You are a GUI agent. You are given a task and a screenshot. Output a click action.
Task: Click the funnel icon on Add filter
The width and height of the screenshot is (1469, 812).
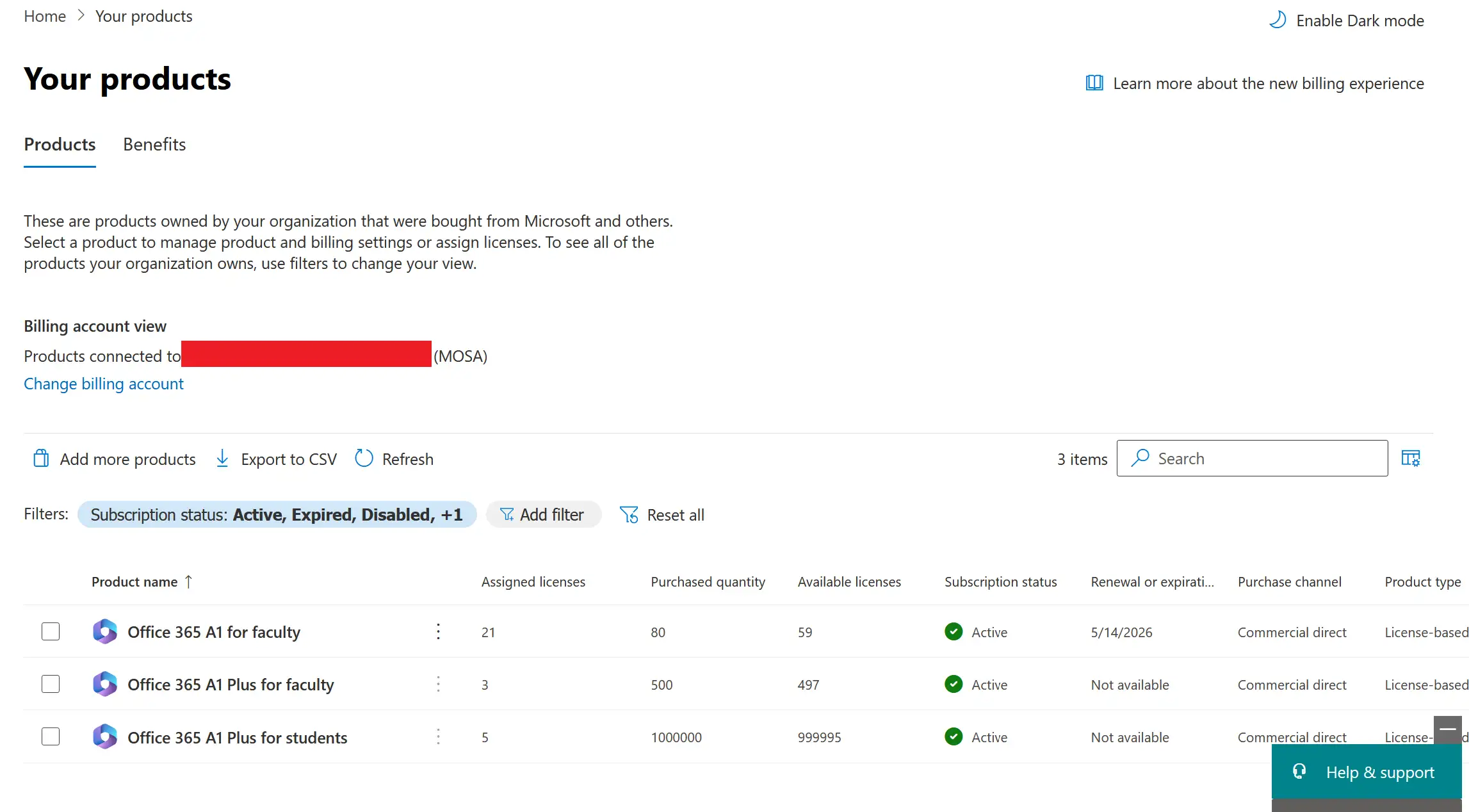[507, 514]
